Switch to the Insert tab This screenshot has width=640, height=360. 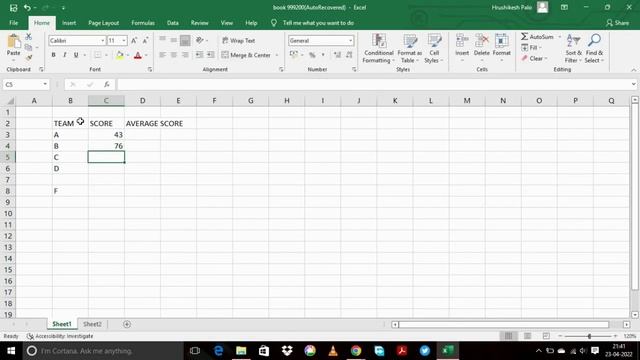click(x=69, y=23)
